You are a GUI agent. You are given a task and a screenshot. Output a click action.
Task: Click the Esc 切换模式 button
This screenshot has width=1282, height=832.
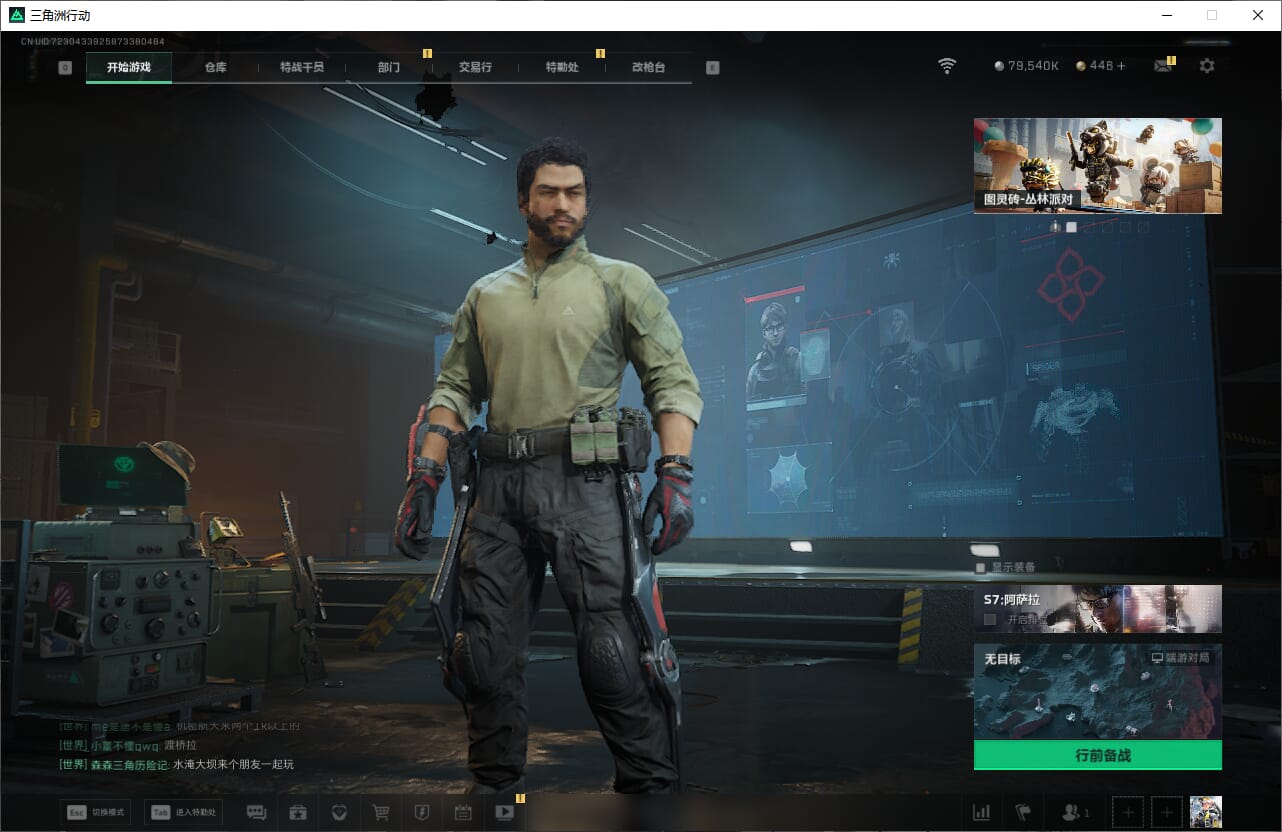coord(95,812)
